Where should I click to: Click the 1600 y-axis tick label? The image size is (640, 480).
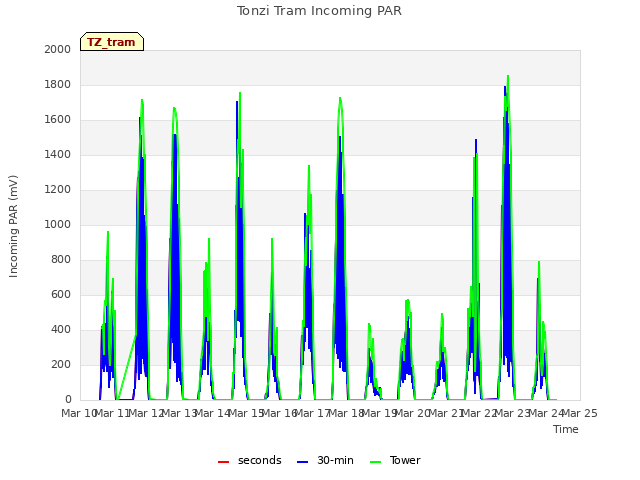pyautogui.click(x=58, y=120)
